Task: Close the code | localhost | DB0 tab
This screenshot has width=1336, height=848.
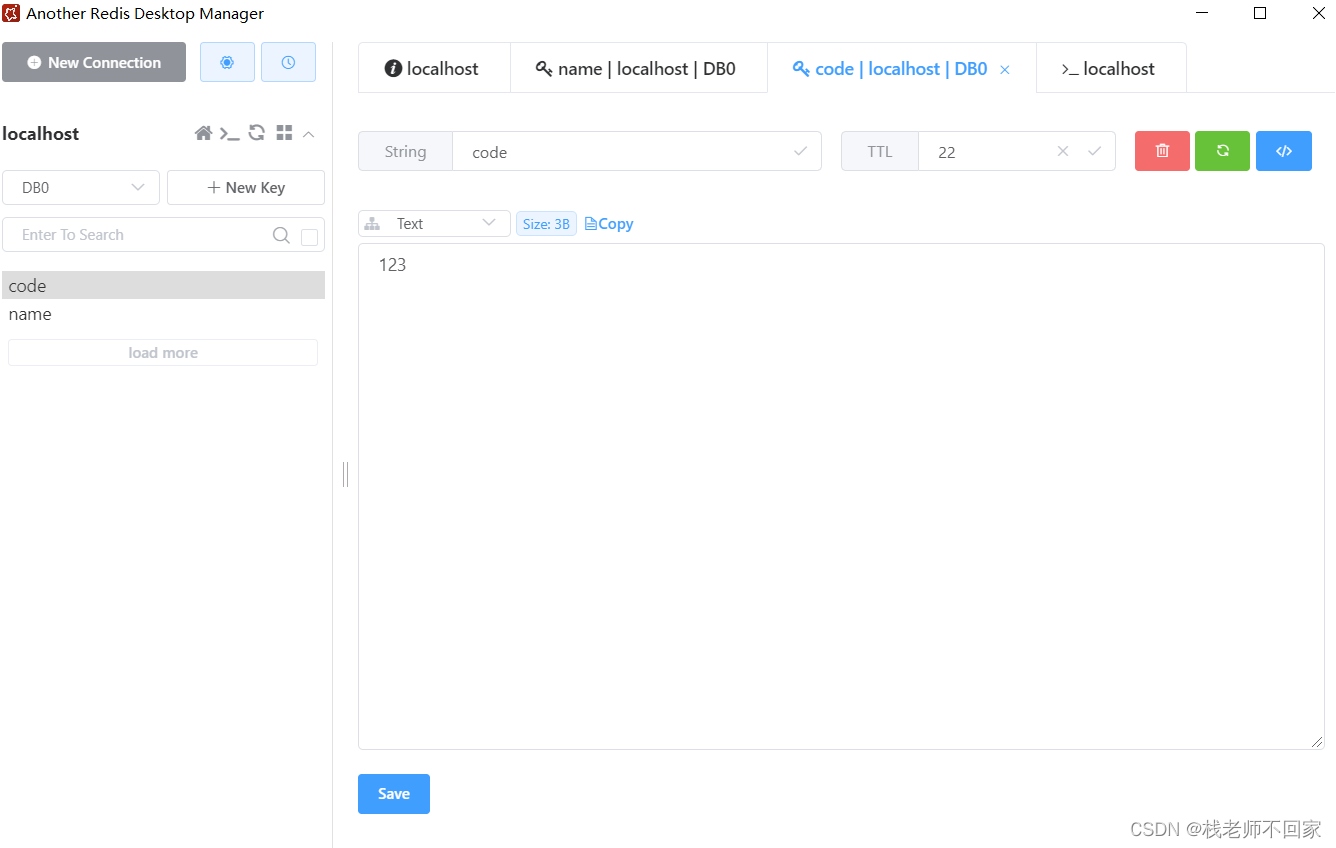Action: (1005, 70)
